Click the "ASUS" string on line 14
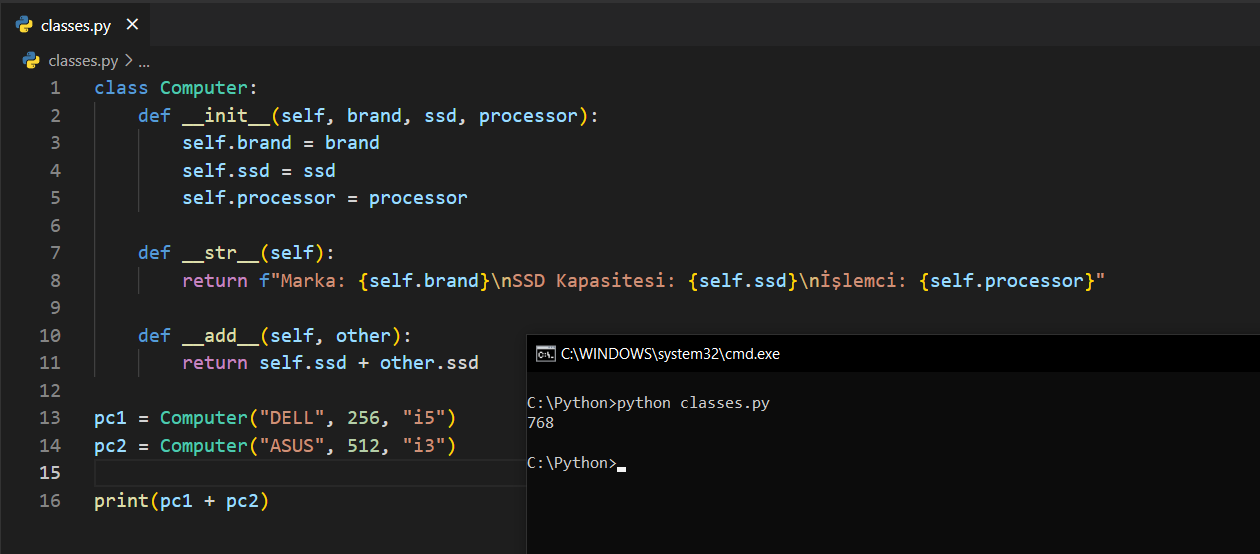This screenshot has height=554, width=1260. click(298, 445)
